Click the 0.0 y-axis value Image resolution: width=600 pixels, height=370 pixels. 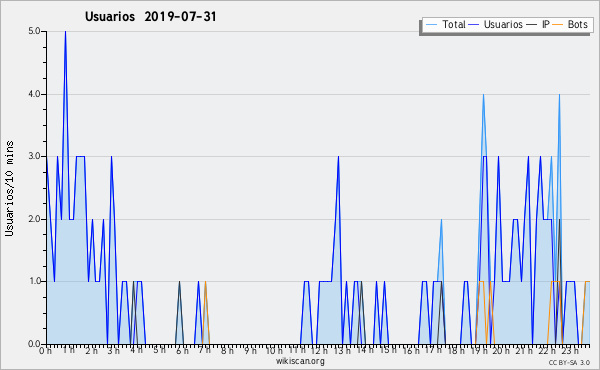click(x=34, y=344)
